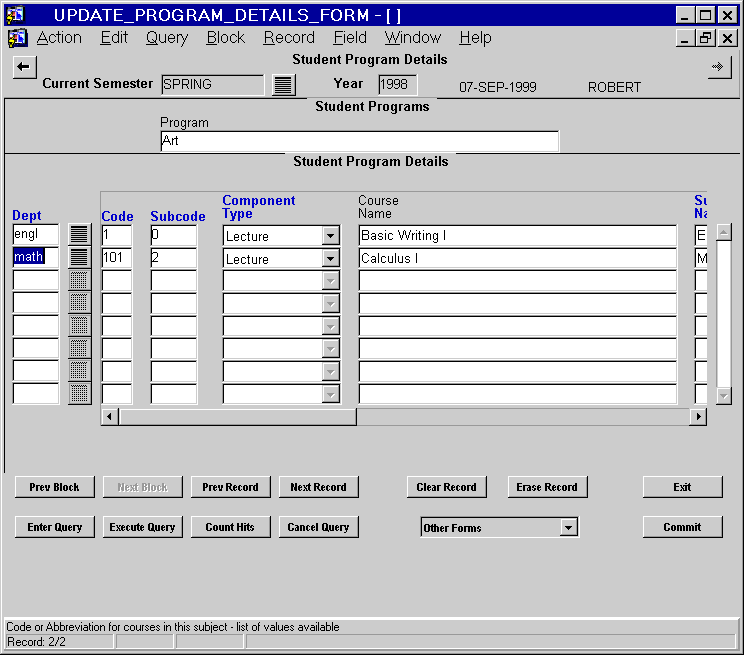
Task: Click the list icon in fourth Dept row
Action: pos(79,303)
